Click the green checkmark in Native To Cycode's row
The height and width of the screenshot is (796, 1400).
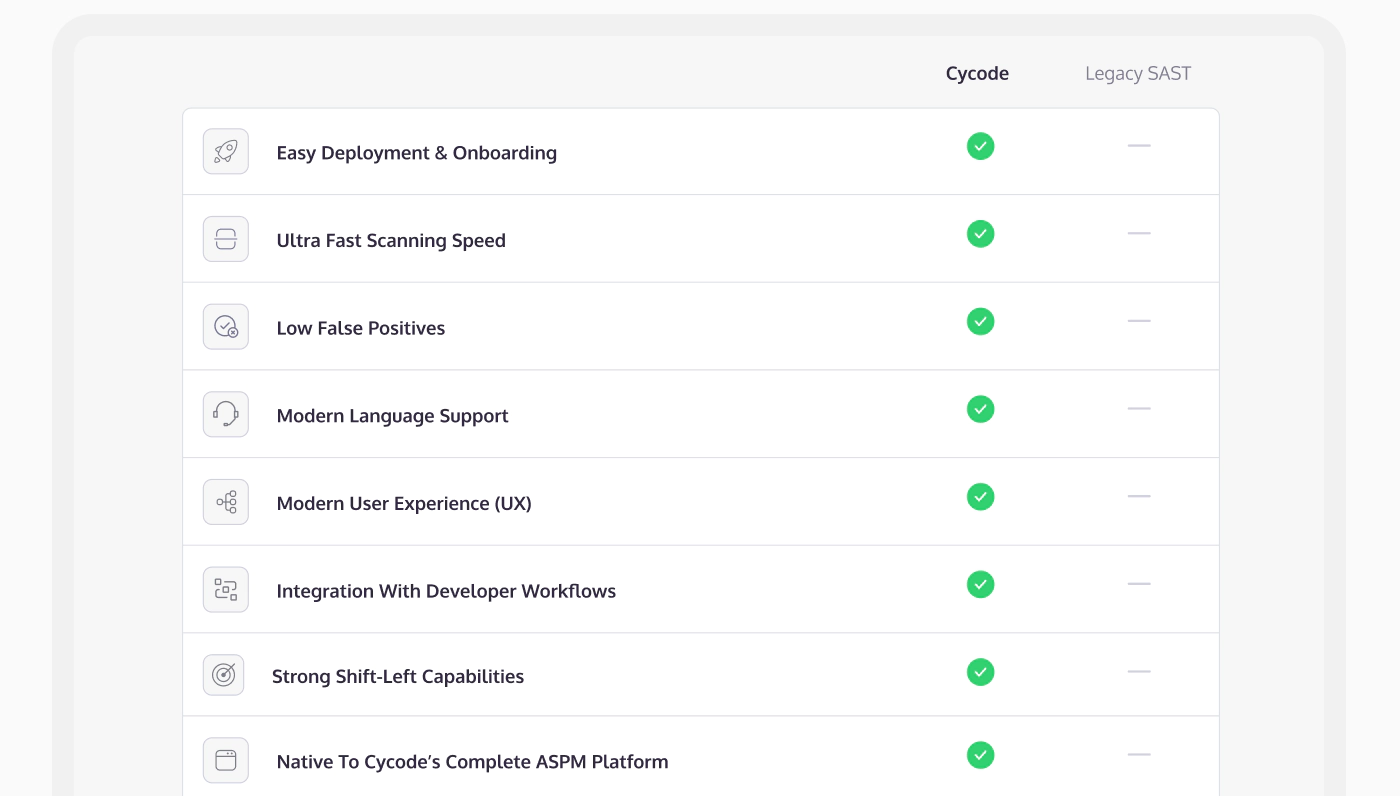click(981, 755)
